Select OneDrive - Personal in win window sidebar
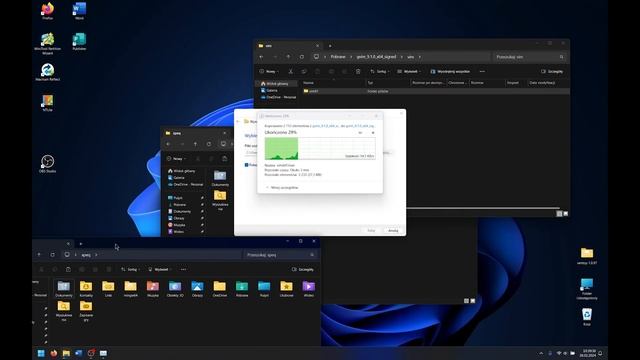640x360 pixels. [x=278, y=97]
